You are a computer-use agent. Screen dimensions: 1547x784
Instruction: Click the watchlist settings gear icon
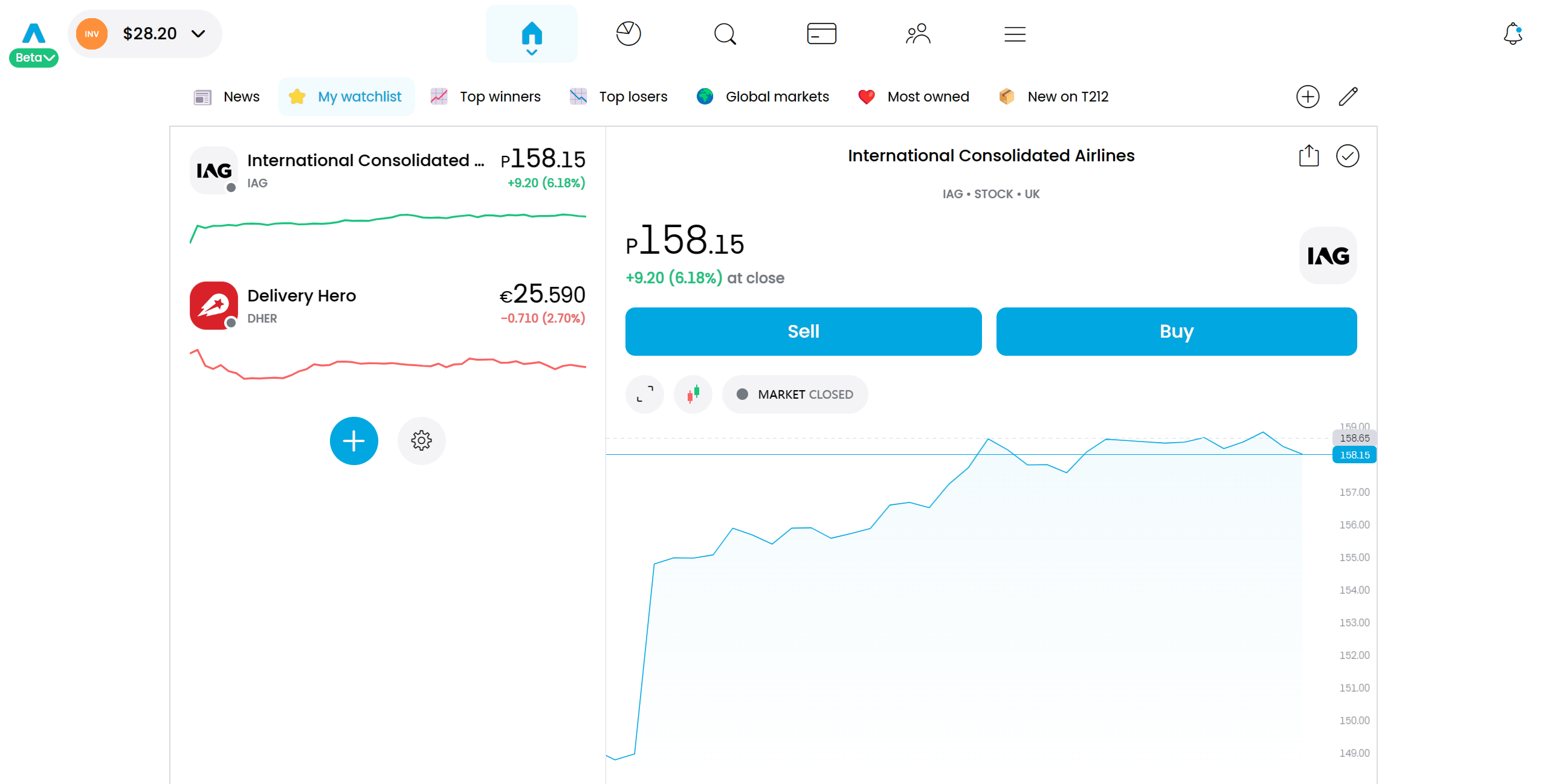coord(420,441)
